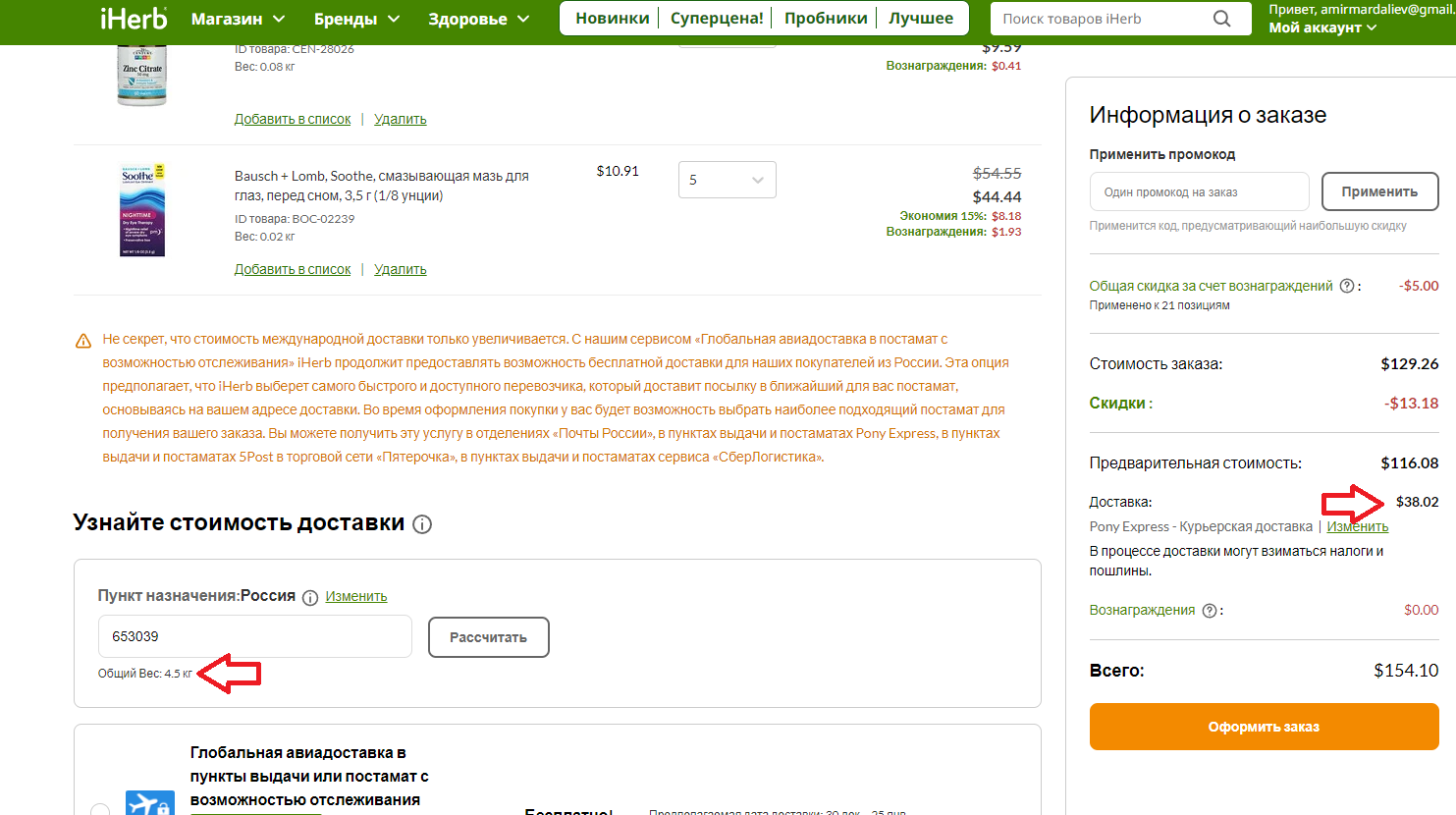
Task: Click info icon beside destination Россия
Action: pos(310,597)
